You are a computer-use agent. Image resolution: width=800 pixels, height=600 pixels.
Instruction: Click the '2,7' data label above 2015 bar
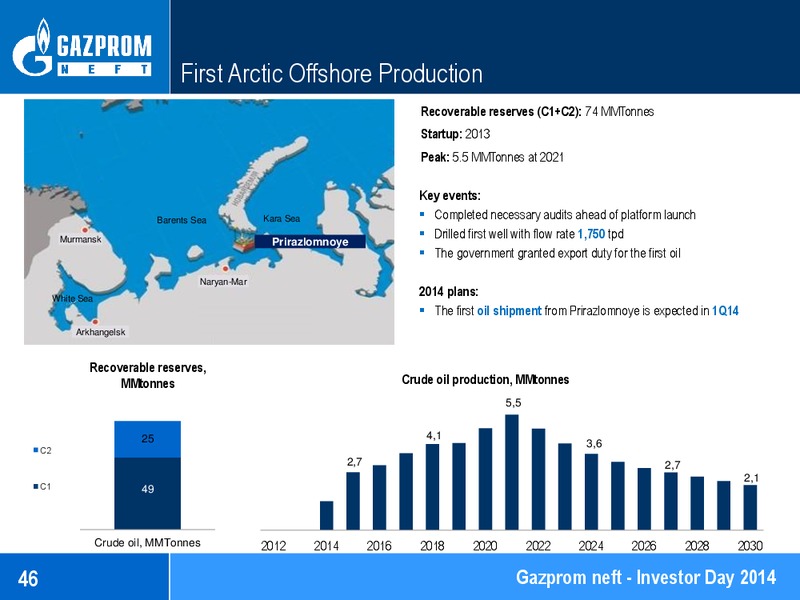[x=355, y=462]
